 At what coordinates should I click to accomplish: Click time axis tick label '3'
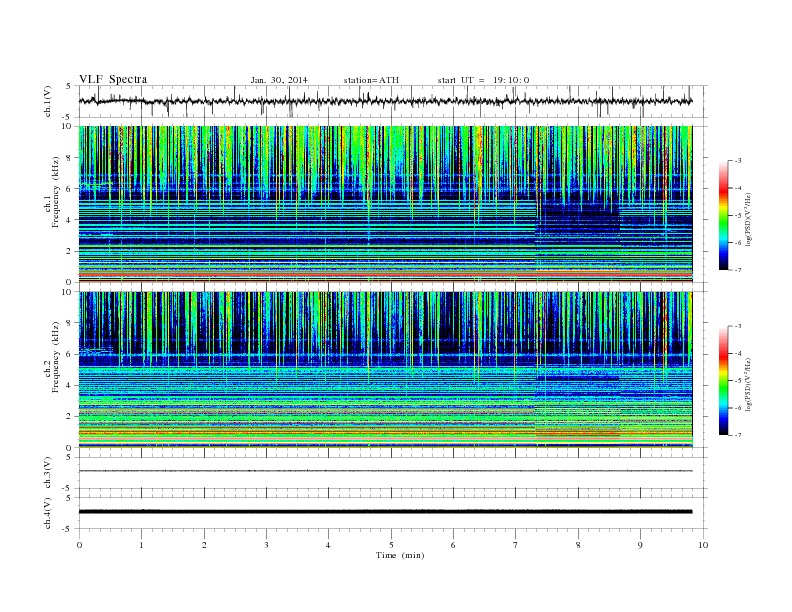coord(266,545)
